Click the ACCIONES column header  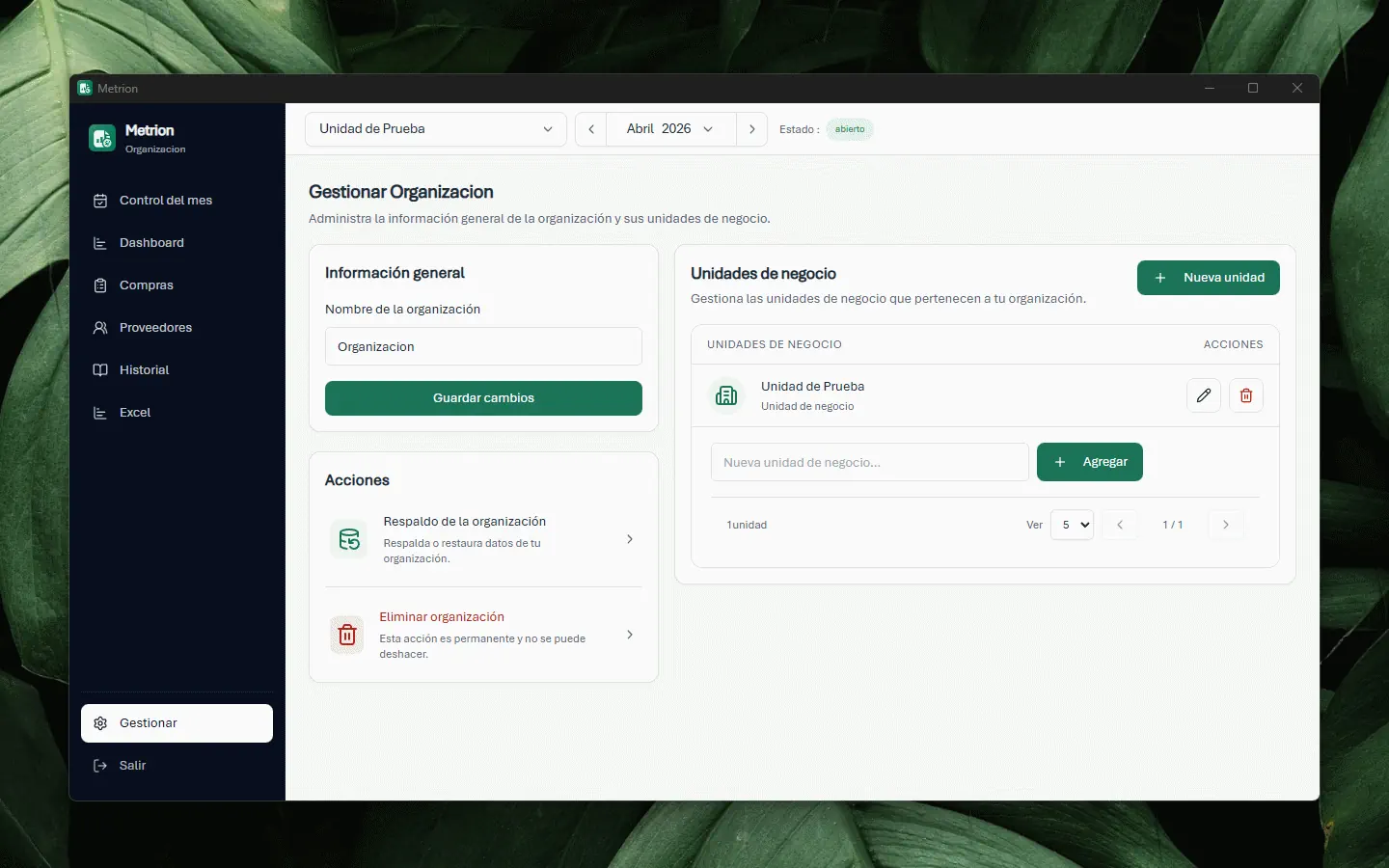tap(1233, 344)
